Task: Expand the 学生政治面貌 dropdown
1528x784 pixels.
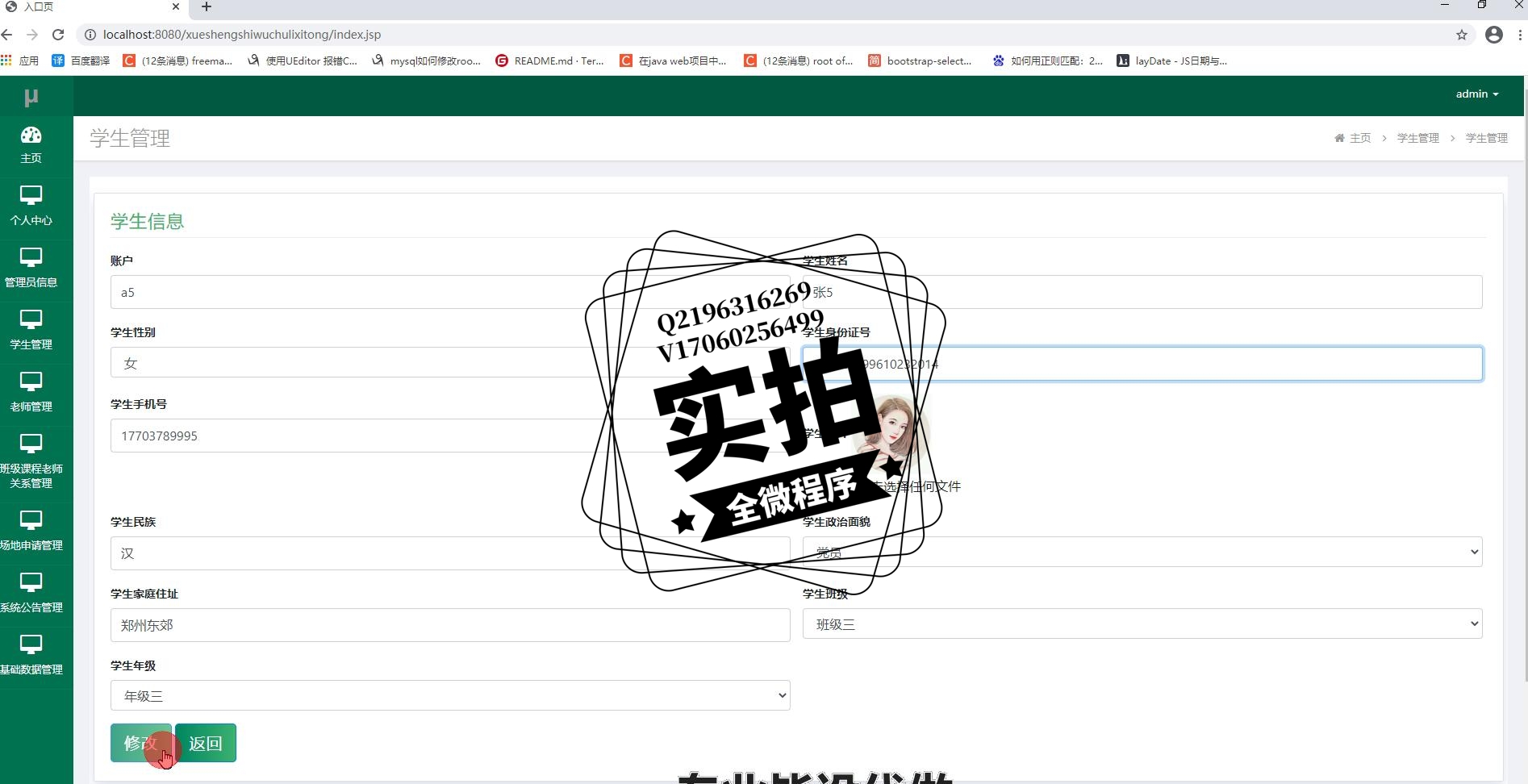Action: pyautogui.click(x=1142, y=552)
